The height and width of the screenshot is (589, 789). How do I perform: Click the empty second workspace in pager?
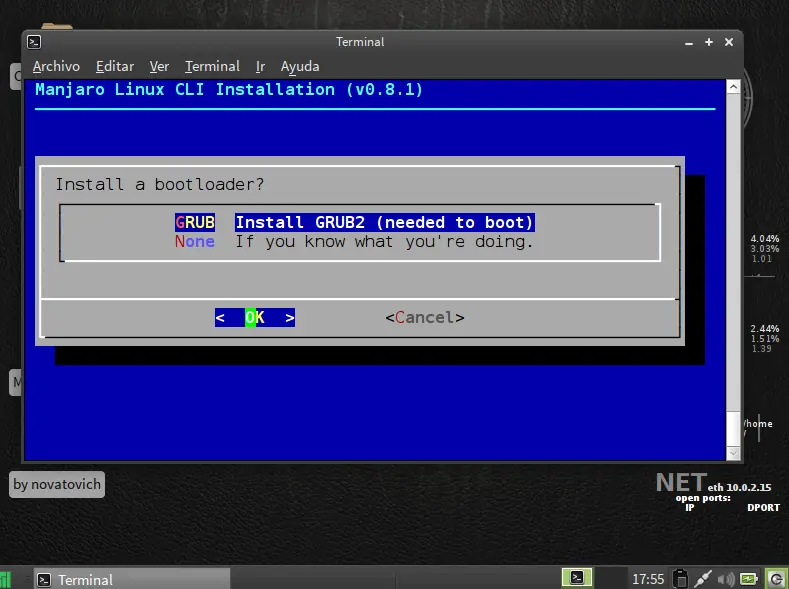pos(610,577)
